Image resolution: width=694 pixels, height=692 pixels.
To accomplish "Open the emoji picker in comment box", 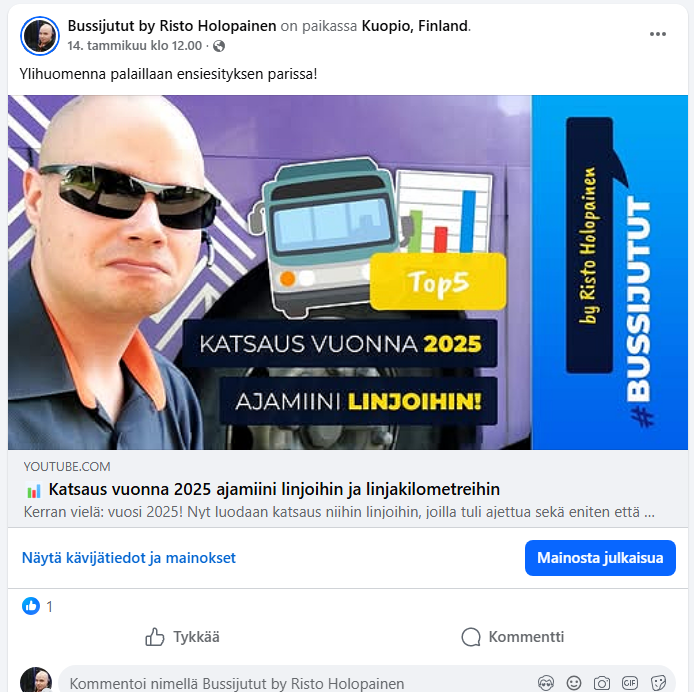I will 574,683.
